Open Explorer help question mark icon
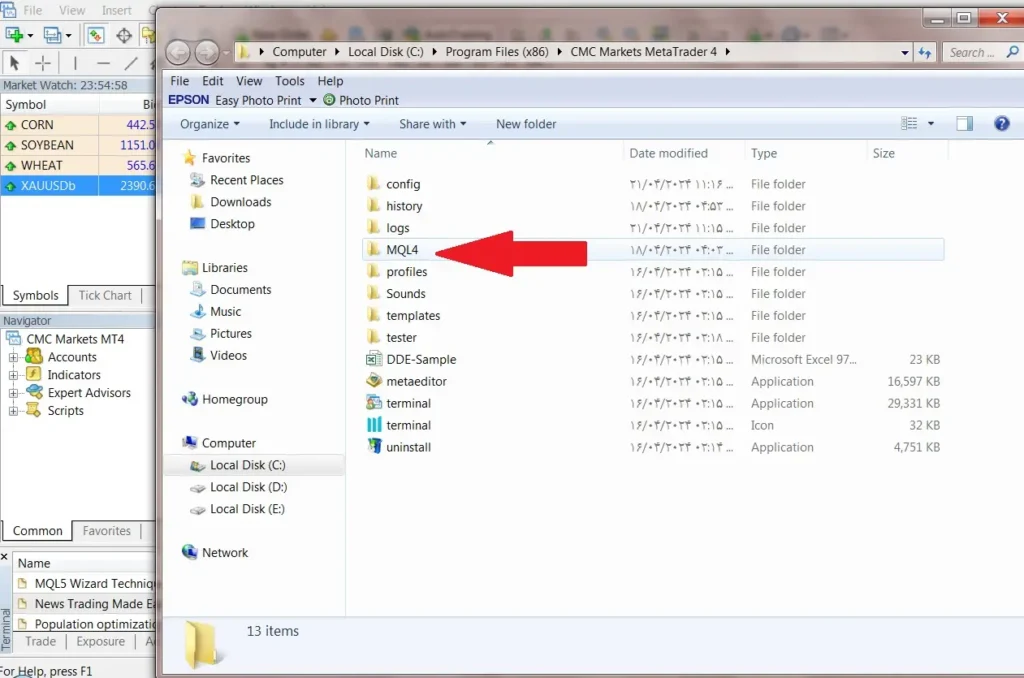The height and width of the screenshot is (678, 1024). pyautogui.click(x=1001, y=123)
